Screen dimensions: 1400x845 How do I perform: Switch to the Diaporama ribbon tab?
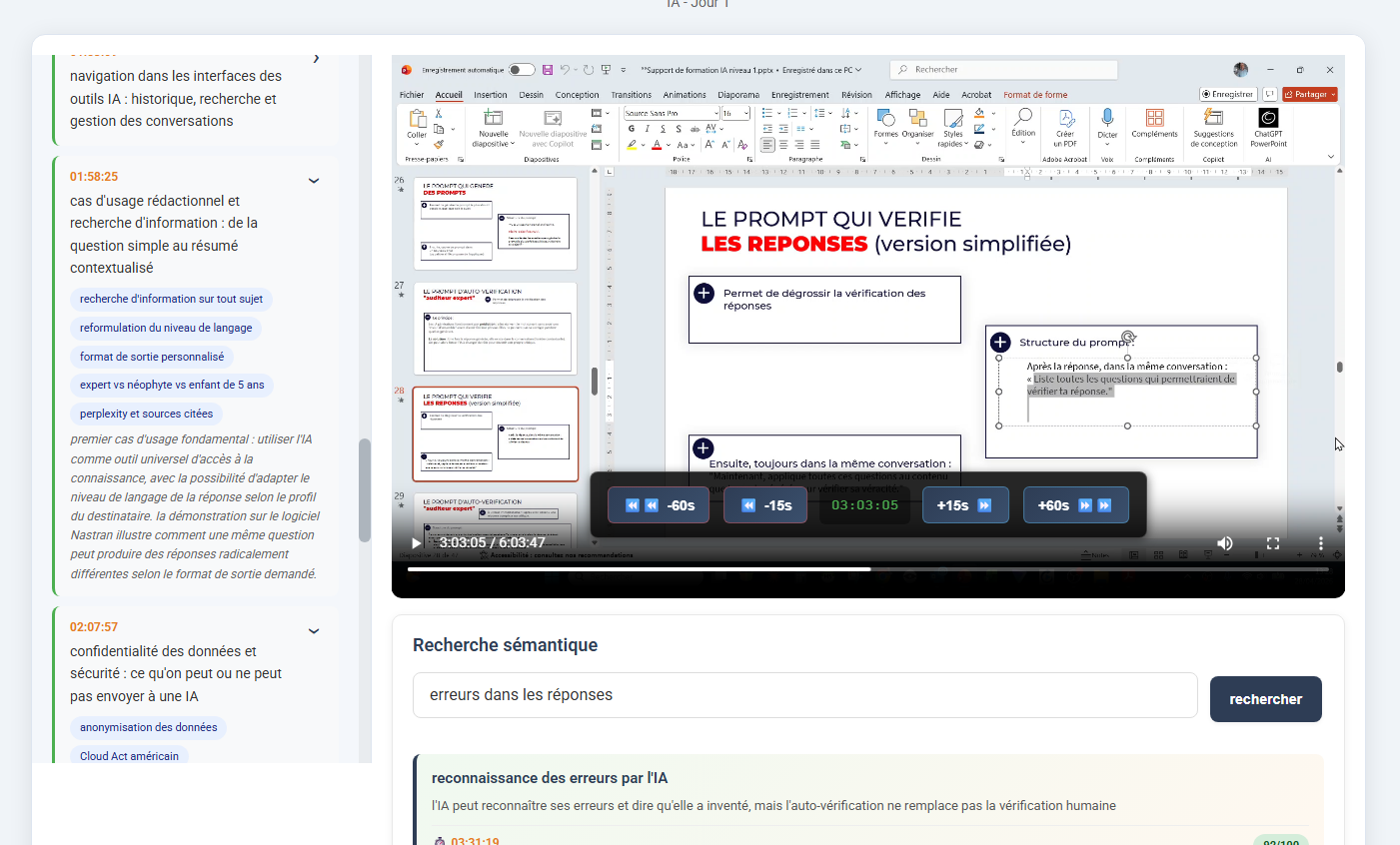coord(738,95)
